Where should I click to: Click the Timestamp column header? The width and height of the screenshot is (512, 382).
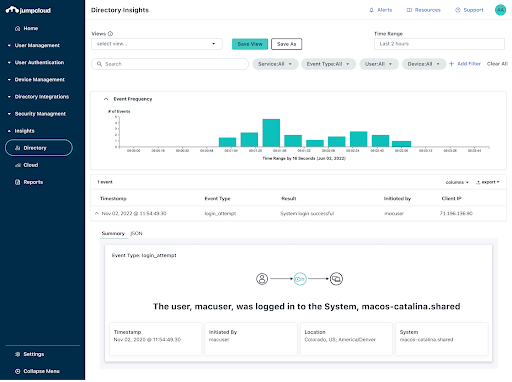pos(113,199)
